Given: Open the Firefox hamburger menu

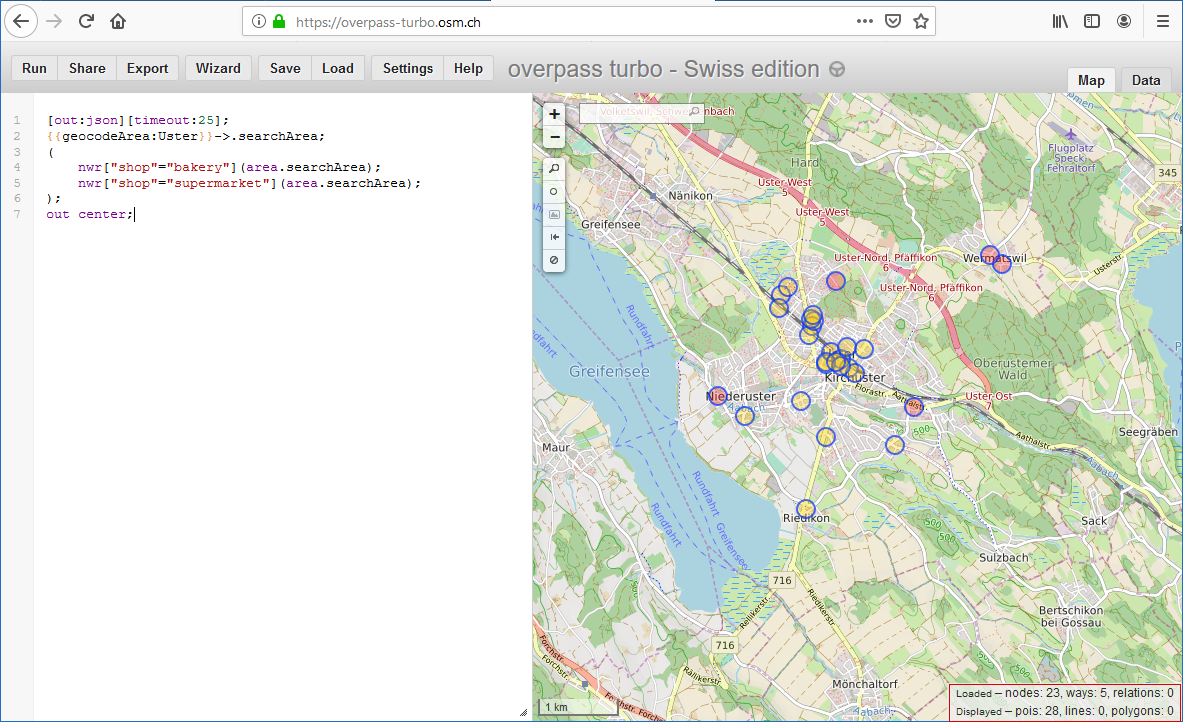Looking at the screenshot, I should [1162, 21].
